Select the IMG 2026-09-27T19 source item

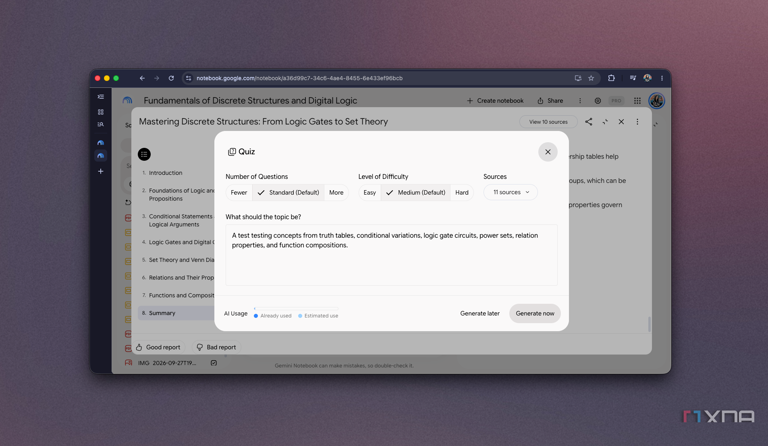(167, 363)
